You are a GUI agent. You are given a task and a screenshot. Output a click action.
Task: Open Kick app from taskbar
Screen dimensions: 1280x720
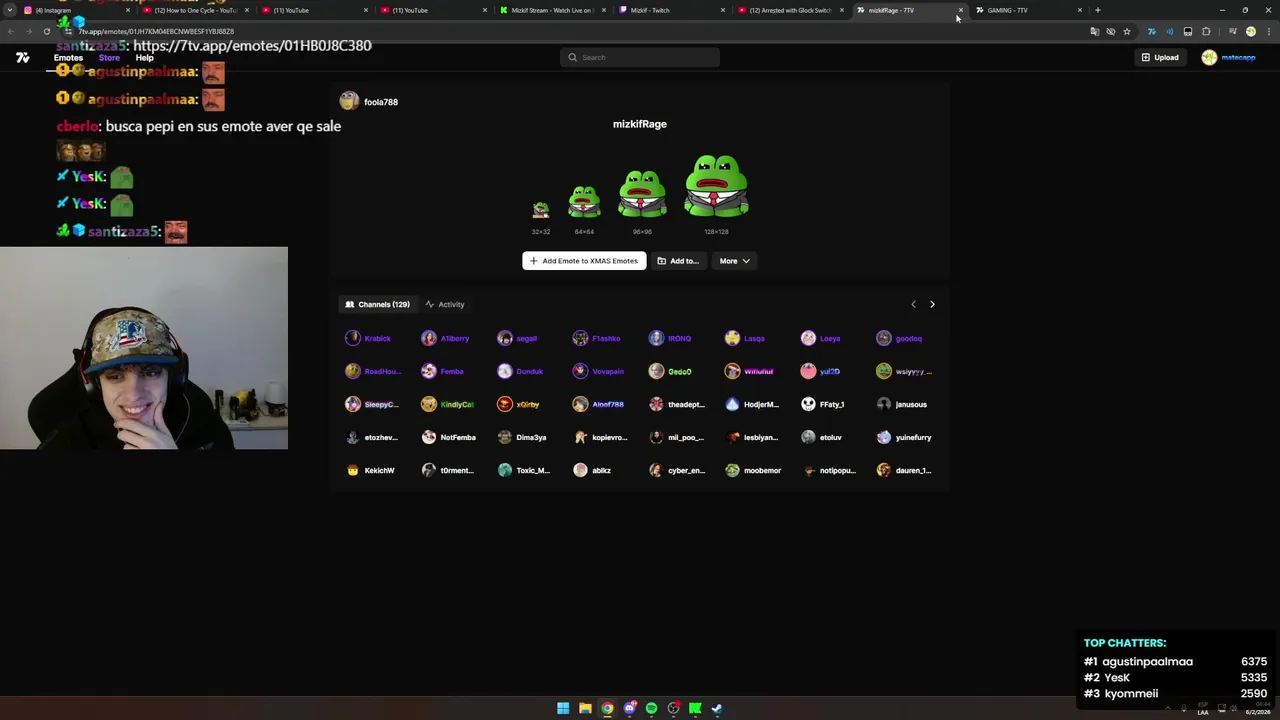(x=695, y=708)
